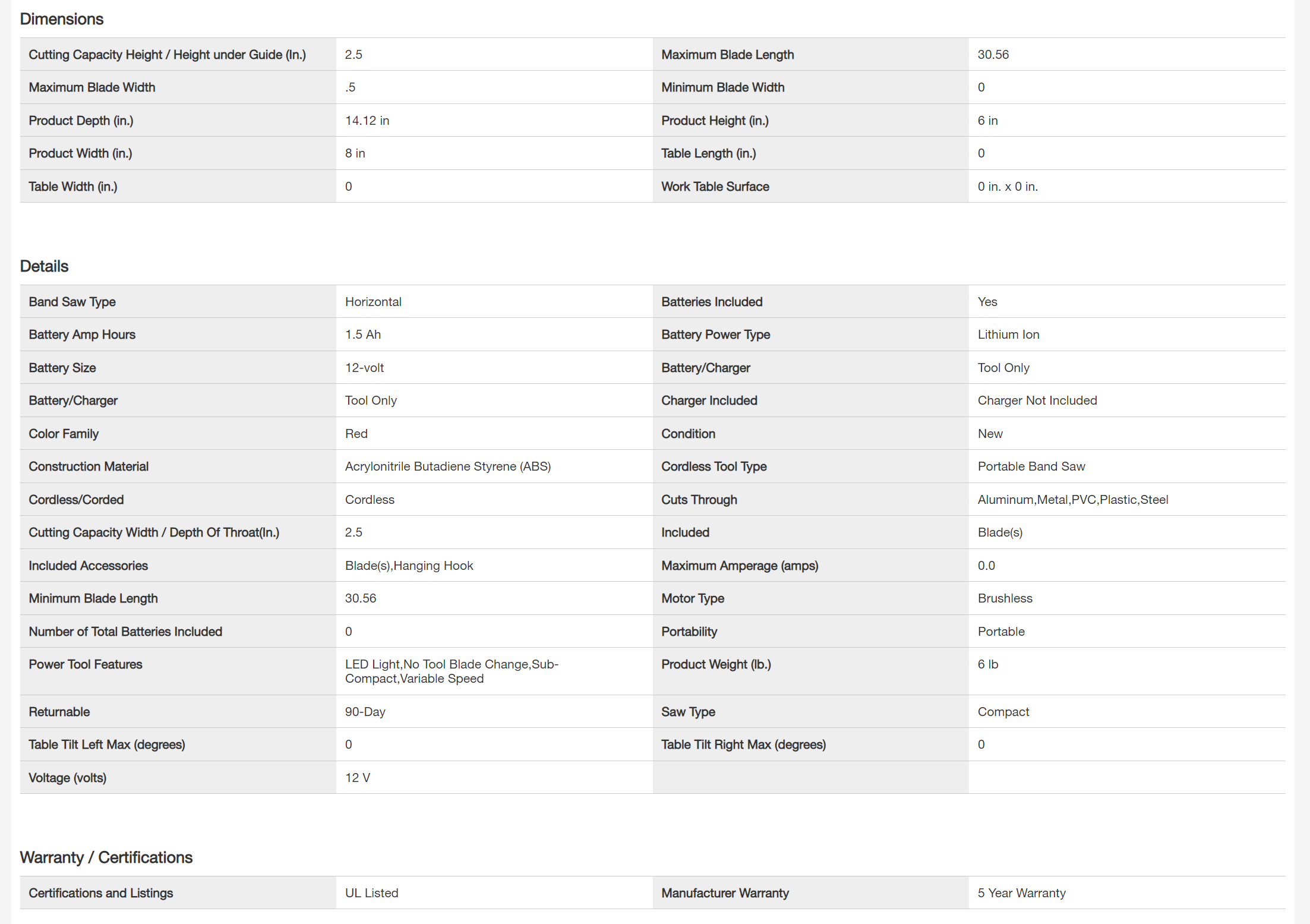Screen dimensions: 1310x924
Task: Click the Dimensions section heading
Action: click(x=62, y=19)
